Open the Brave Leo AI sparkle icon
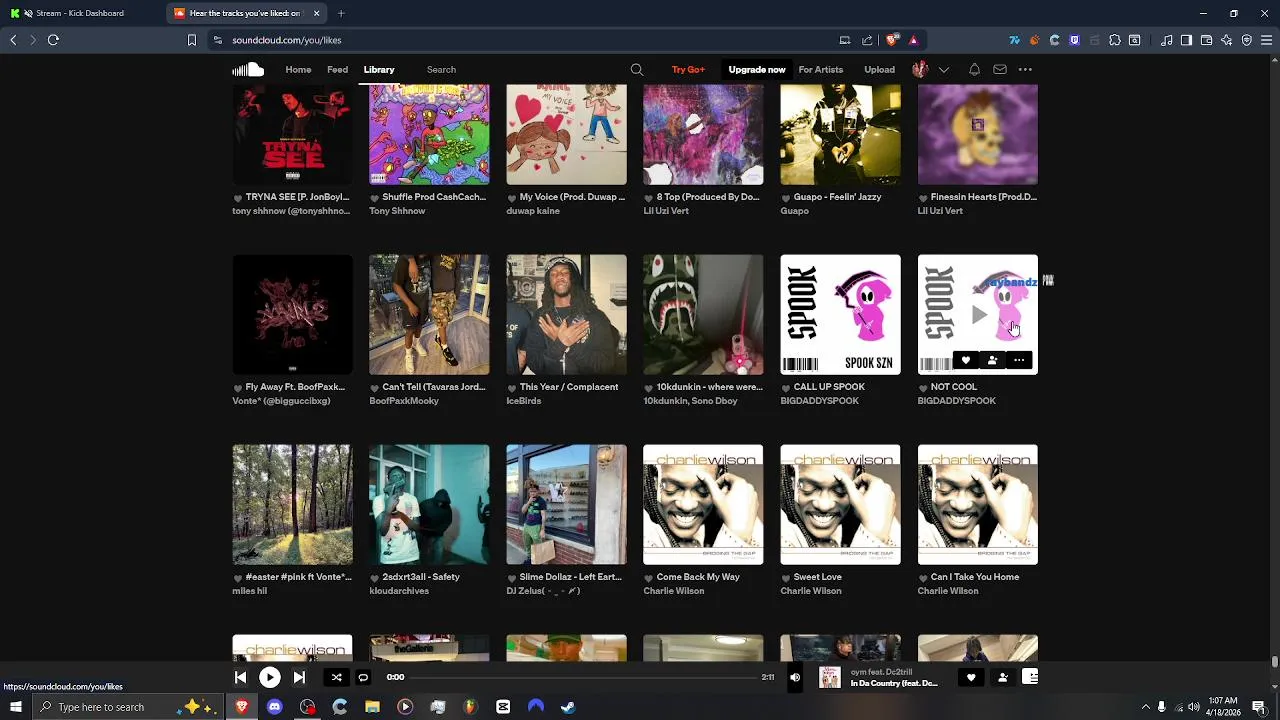Viewport: 1280px width, 720px height. coord(1226,40)
